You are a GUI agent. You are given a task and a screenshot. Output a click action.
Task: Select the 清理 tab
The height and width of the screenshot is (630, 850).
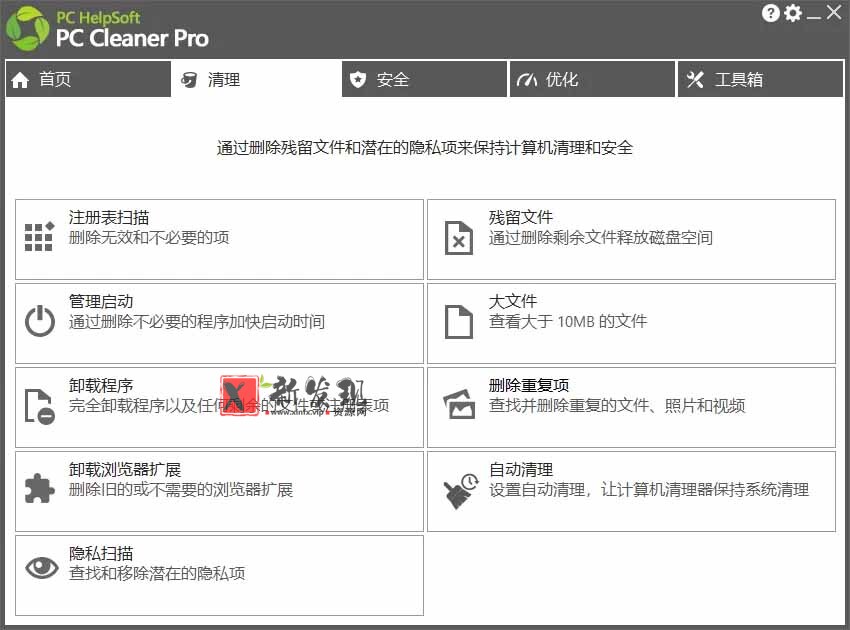[256, 79]
